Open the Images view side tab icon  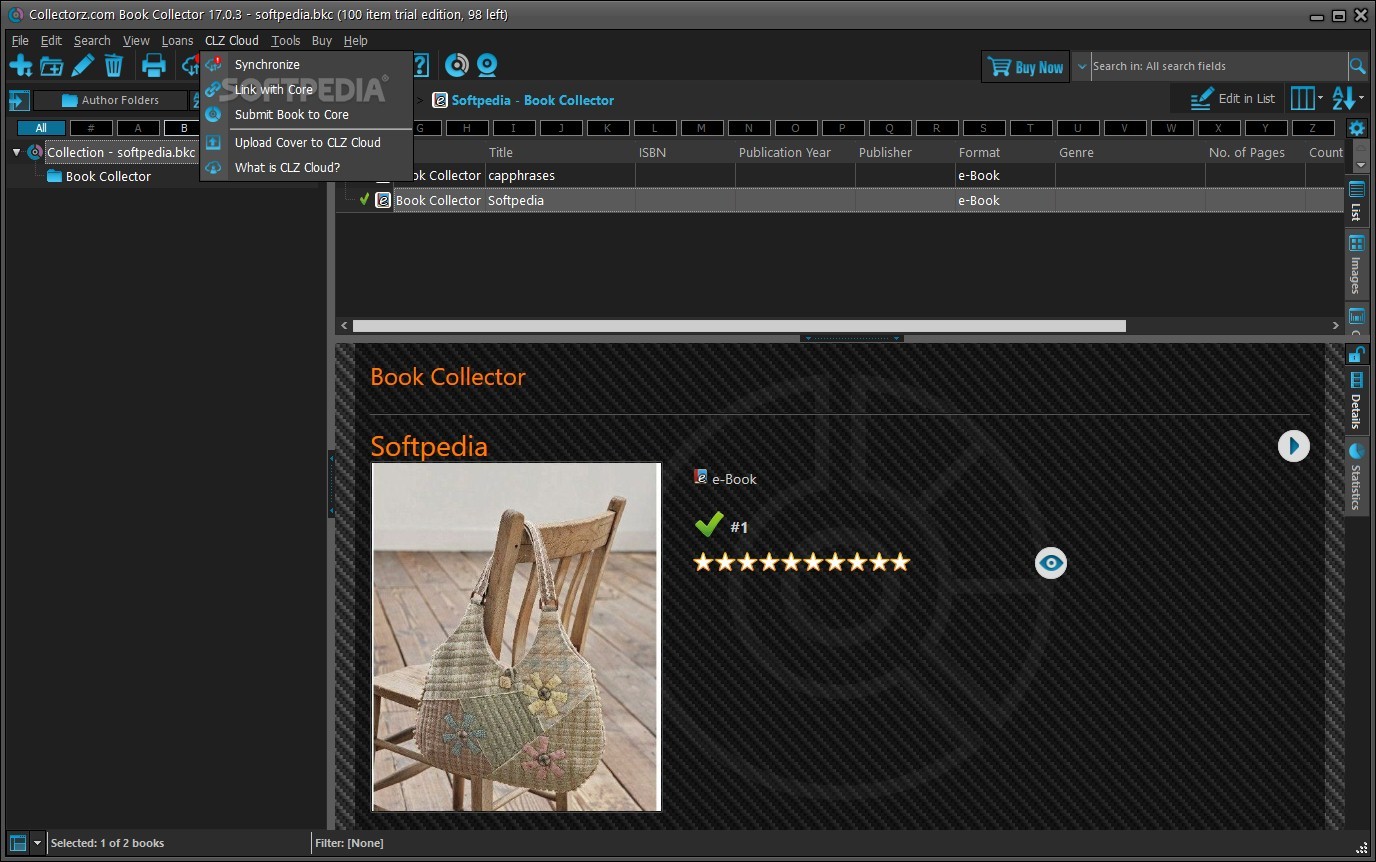1356,243
